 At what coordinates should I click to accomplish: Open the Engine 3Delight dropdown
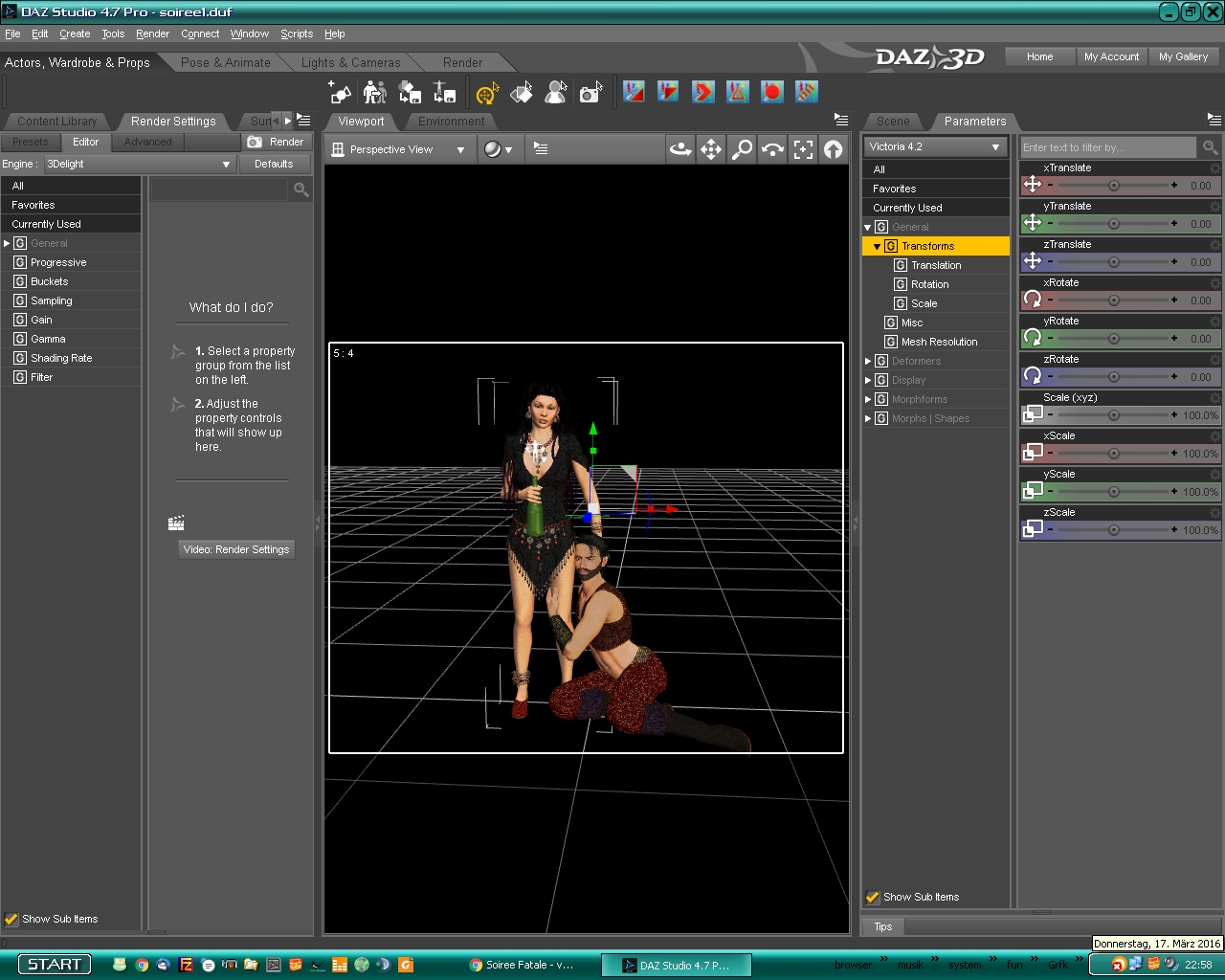(x=139, y=164)
